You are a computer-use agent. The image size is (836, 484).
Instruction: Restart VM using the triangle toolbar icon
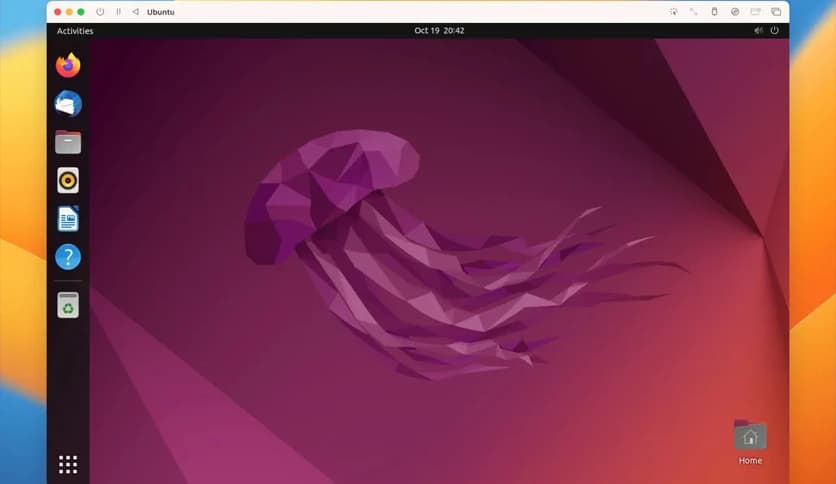click(135, 12)
